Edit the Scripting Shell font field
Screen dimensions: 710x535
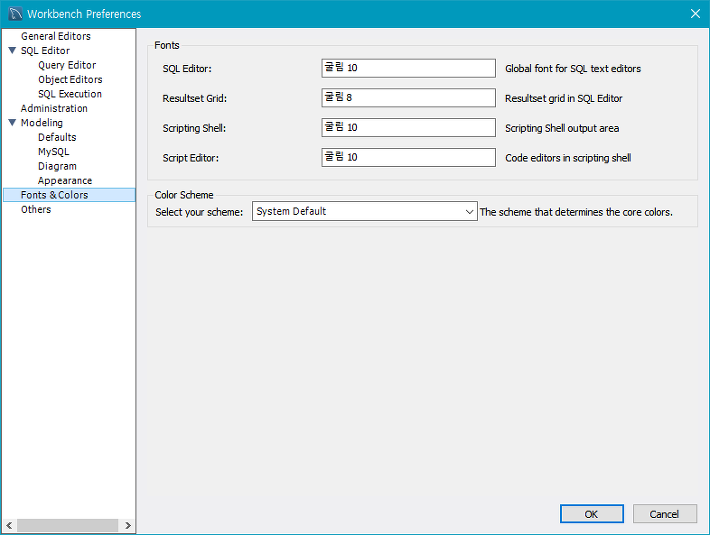coord(408,128)
